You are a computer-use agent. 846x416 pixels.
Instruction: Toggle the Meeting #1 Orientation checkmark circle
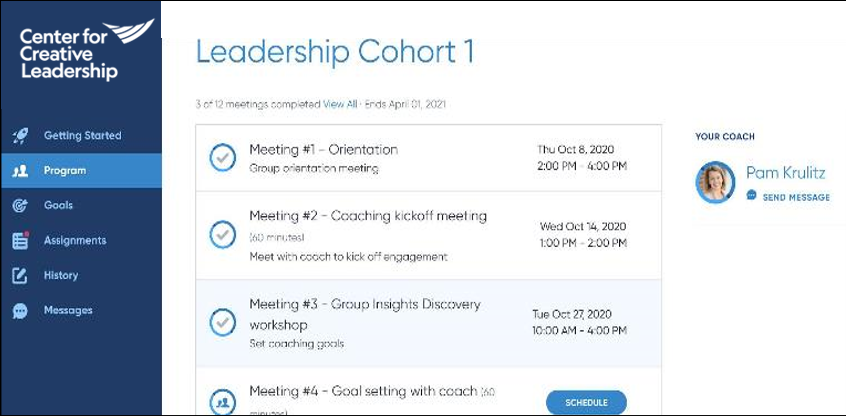222,158
